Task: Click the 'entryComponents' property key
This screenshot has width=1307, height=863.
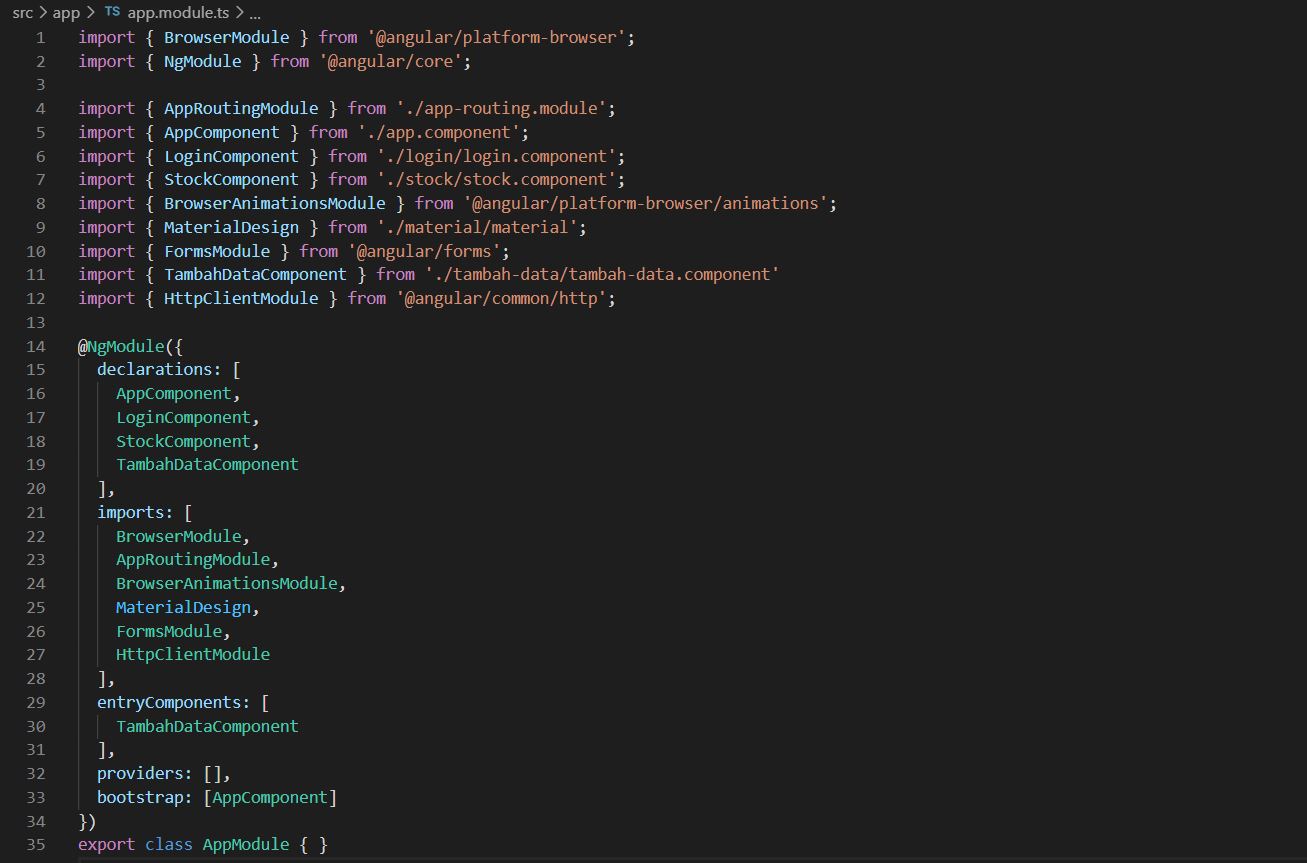Action: click(169, 702)
